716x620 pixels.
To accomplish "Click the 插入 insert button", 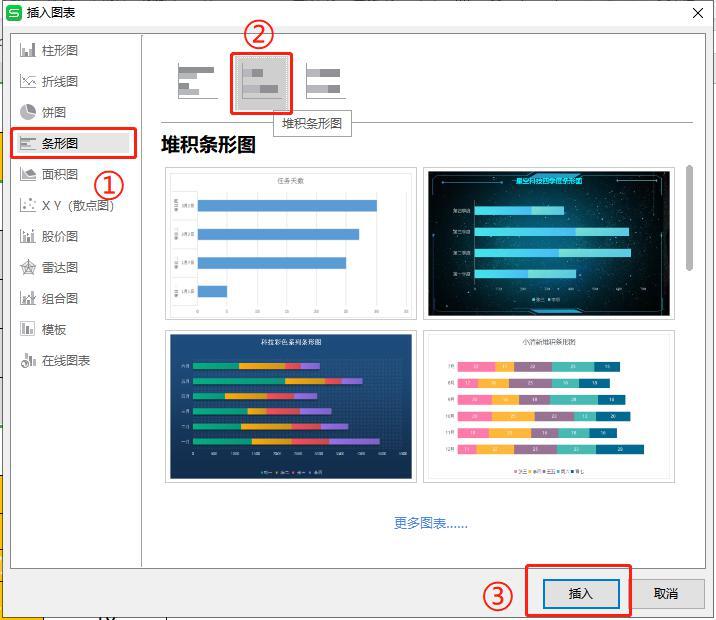I will [581, 594].
